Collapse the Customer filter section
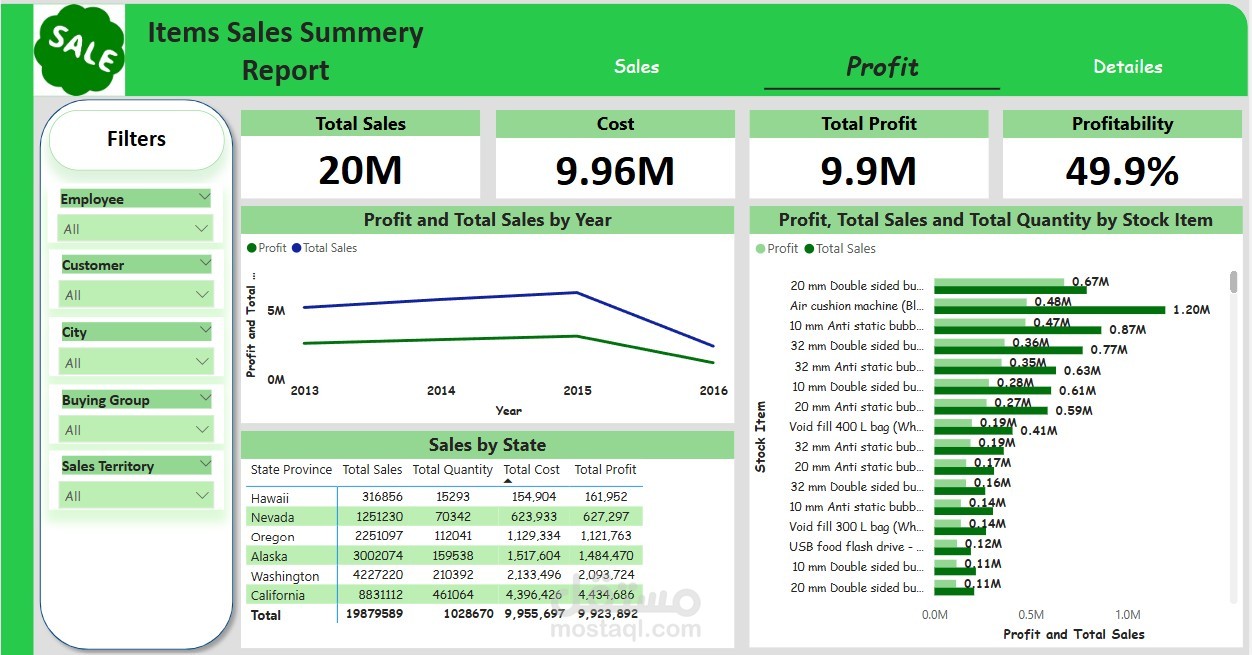The width and height of the screenshot is (1252, 655). click(x=203, y=264)
